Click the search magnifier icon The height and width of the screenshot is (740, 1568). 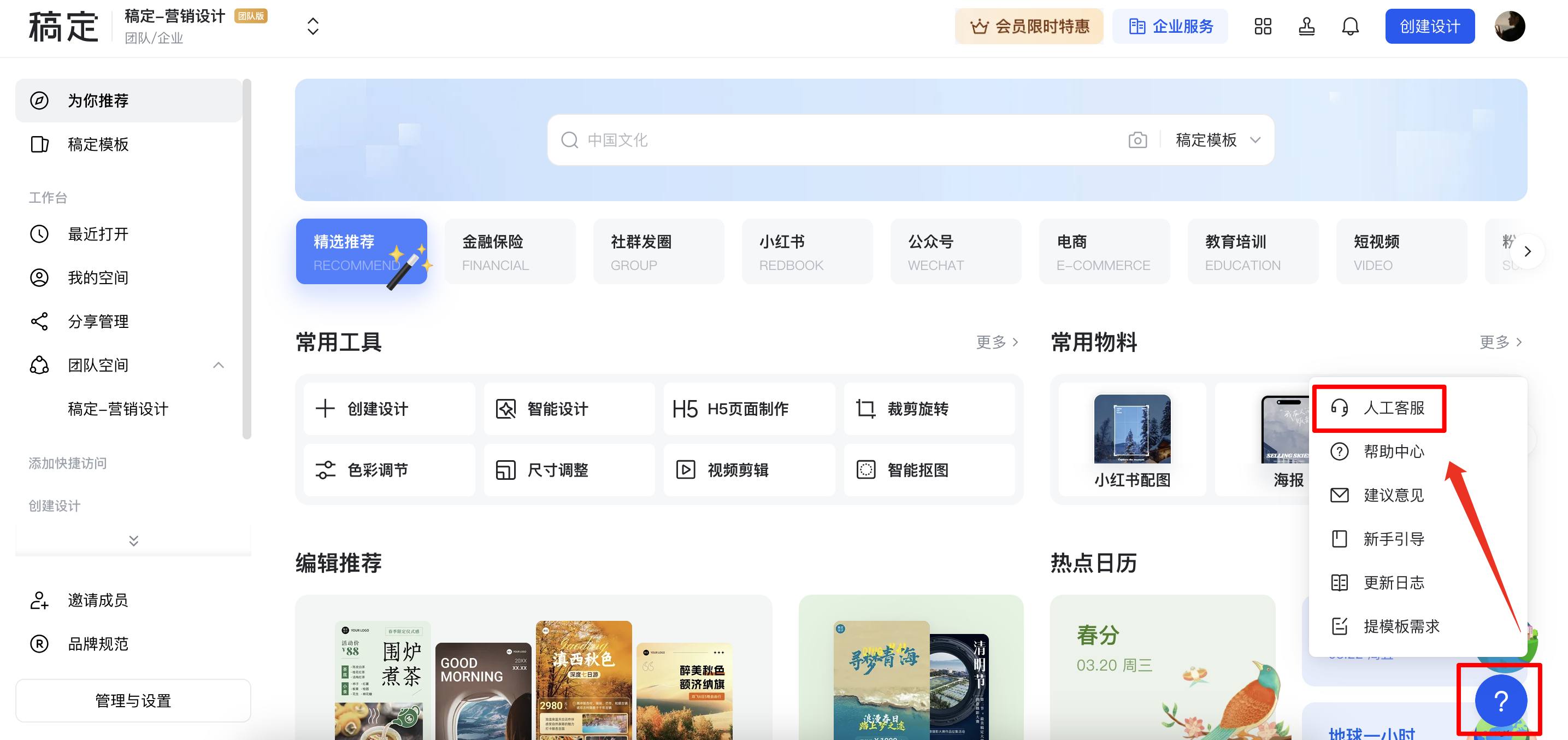[x=569, y=140]
